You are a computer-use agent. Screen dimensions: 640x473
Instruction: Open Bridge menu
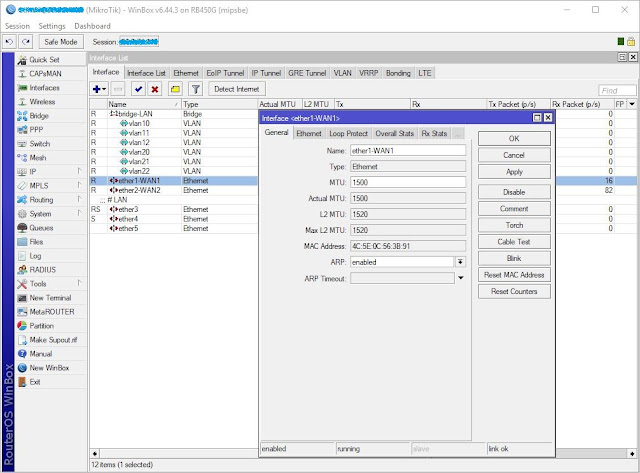click(x=39, y=116)
